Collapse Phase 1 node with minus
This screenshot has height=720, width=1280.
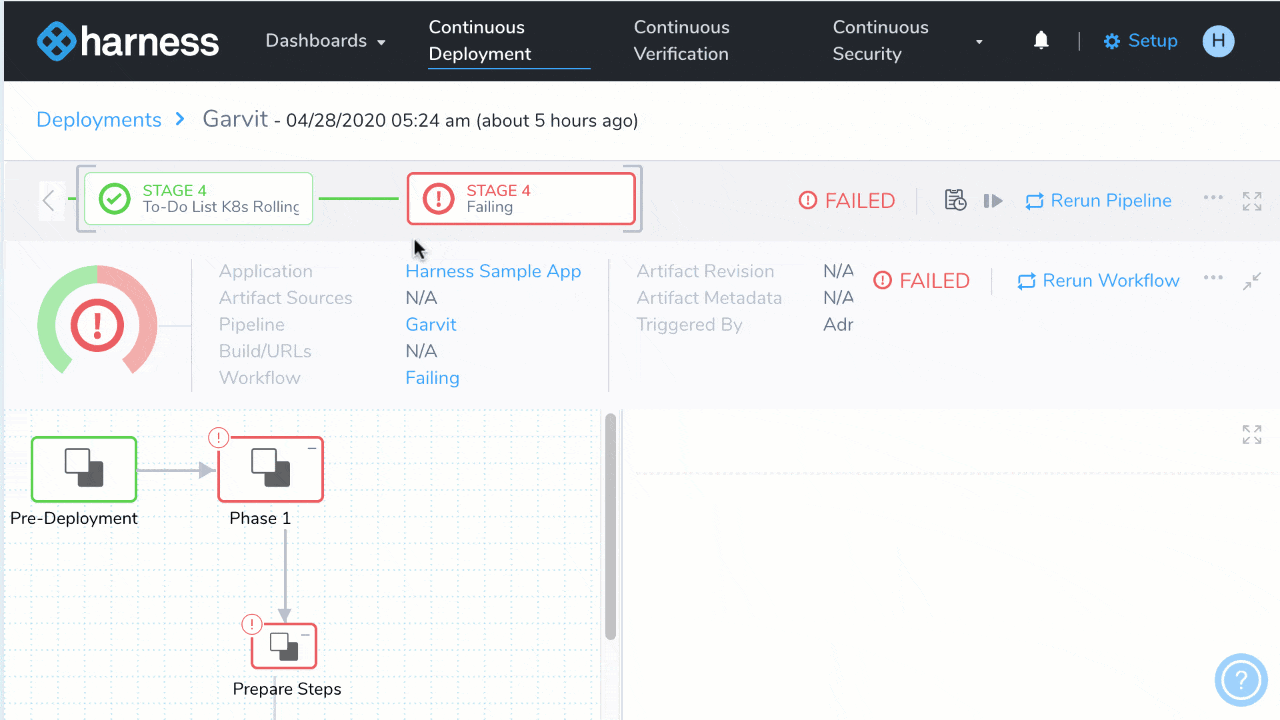pyautogui.click(x=312, y=449)
